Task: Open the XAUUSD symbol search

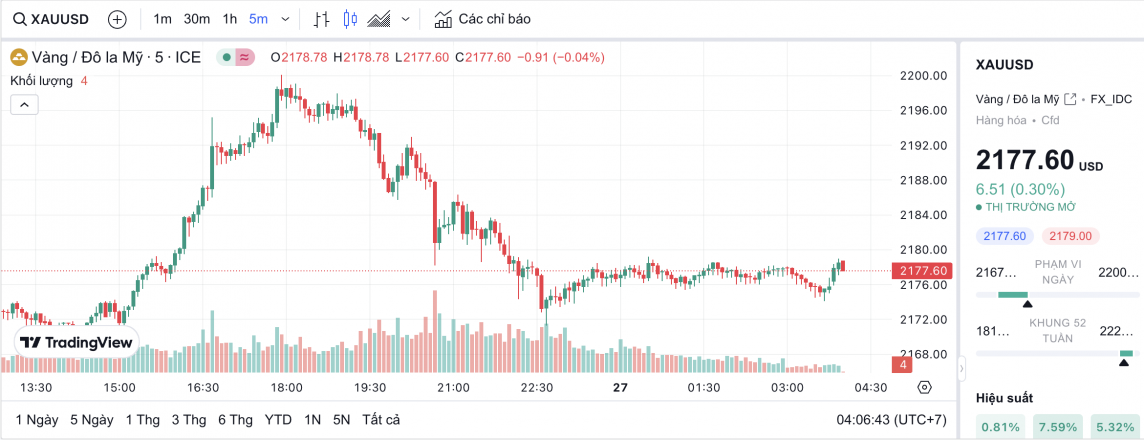Action: click(48, 19)
